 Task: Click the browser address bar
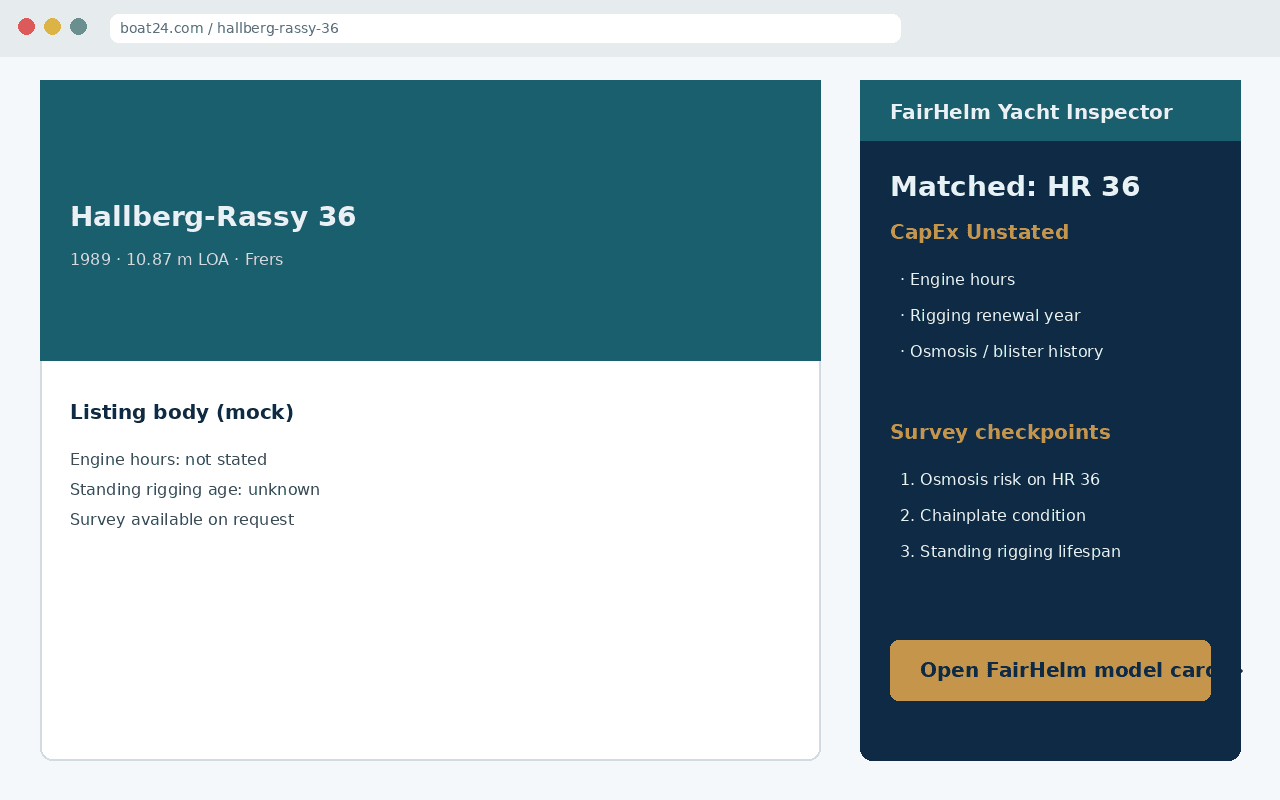point(505,28)
